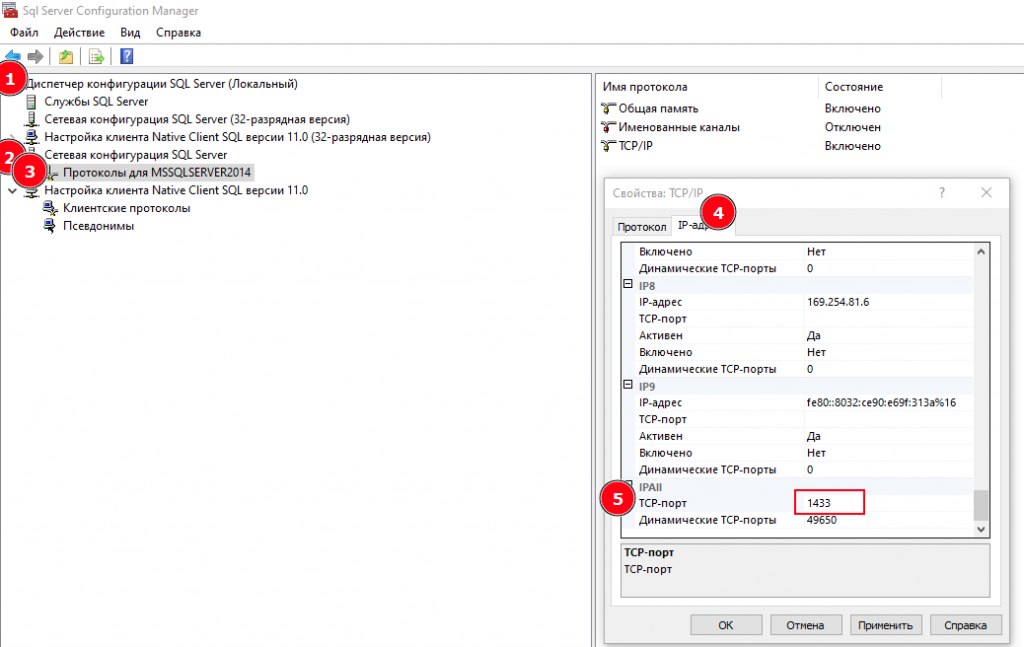Click the IP9 group header label
The height and width of the screenshot is (647, 1024).
647,387
